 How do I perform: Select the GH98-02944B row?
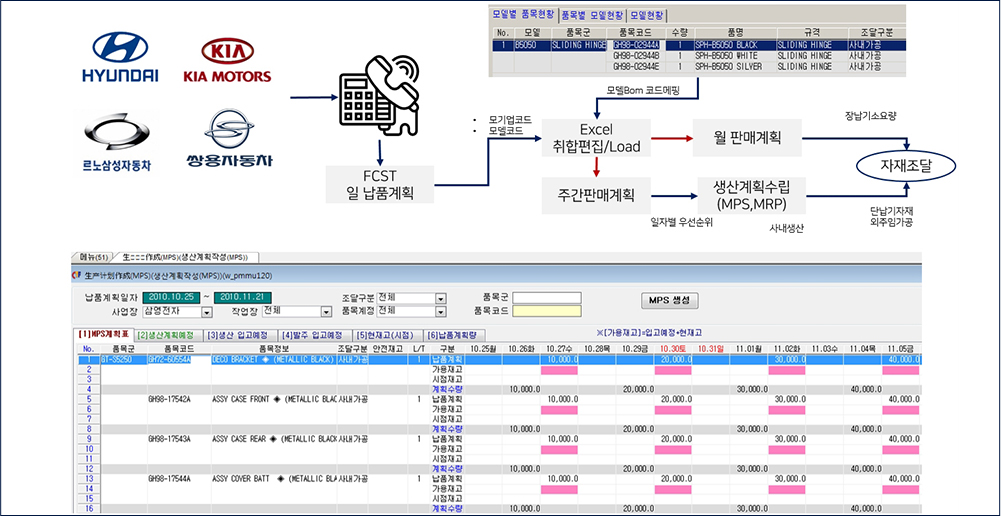tap(698, 56)
